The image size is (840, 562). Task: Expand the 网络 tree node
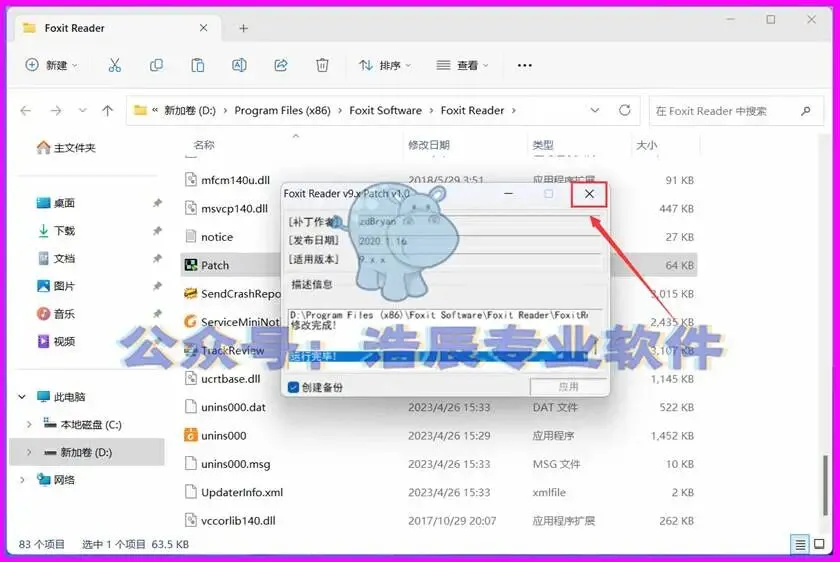(x=22, y=480)
